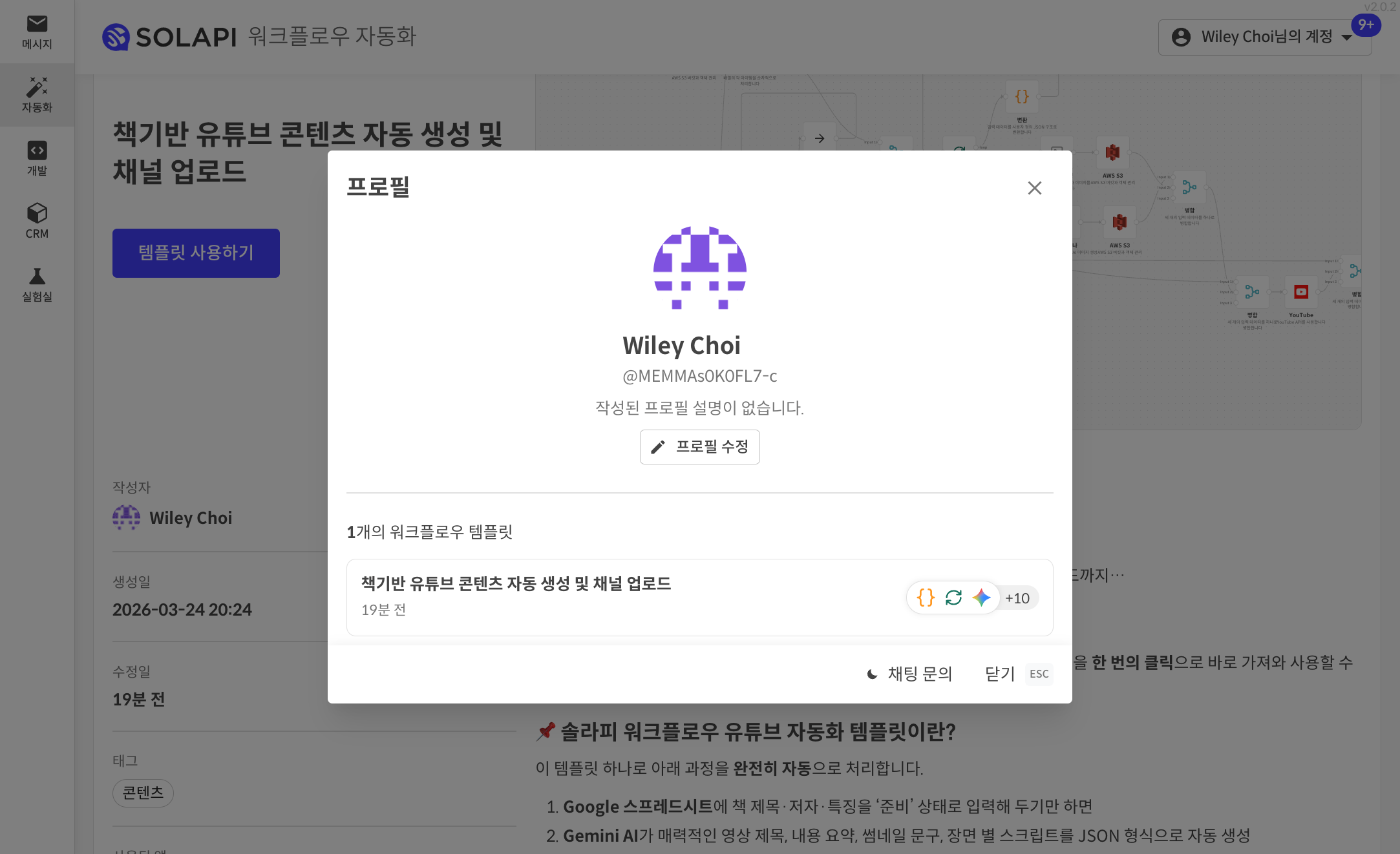Click the 9+ notification badge

(x=1366, y=25)
